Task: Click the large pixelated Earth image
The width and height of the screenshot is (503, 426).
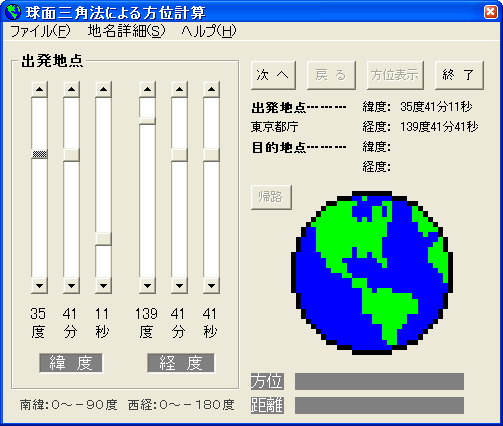Action: 372,273
